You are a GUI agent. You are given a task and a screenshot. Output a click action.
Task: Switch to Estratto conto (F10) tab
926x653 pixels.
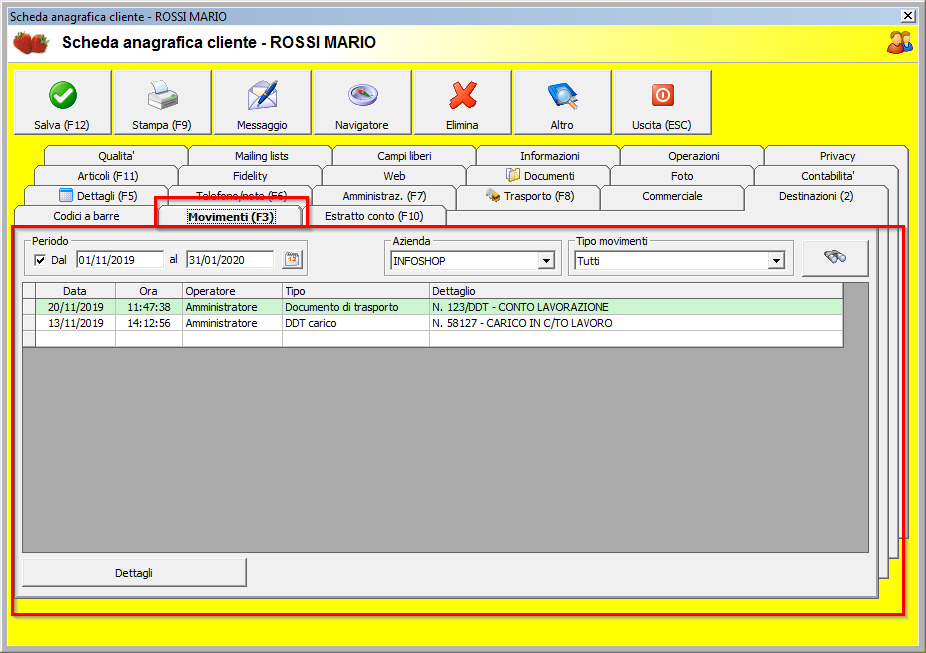(374, 216)
